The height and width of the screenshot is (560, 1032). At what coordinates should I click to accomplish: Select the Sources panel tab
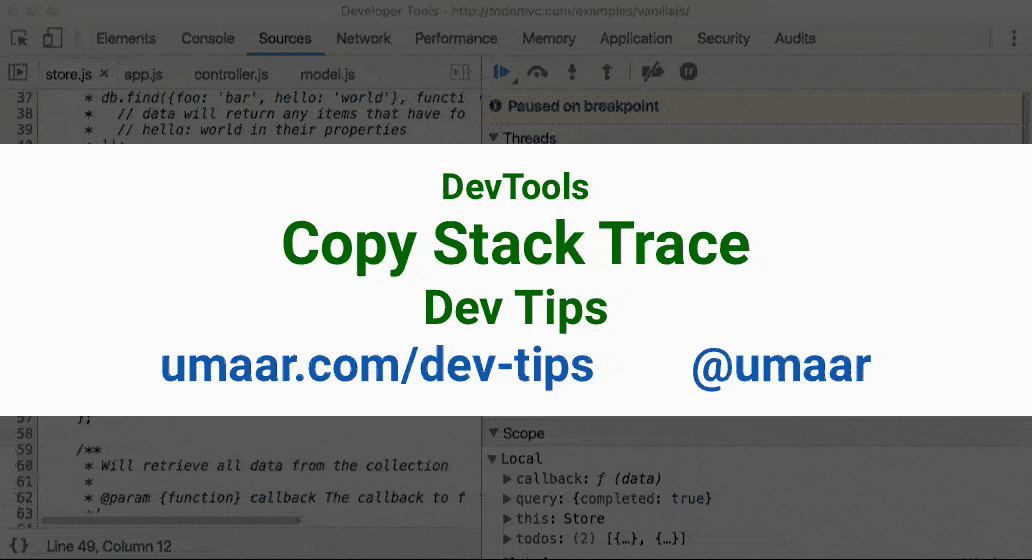[285, 38]
